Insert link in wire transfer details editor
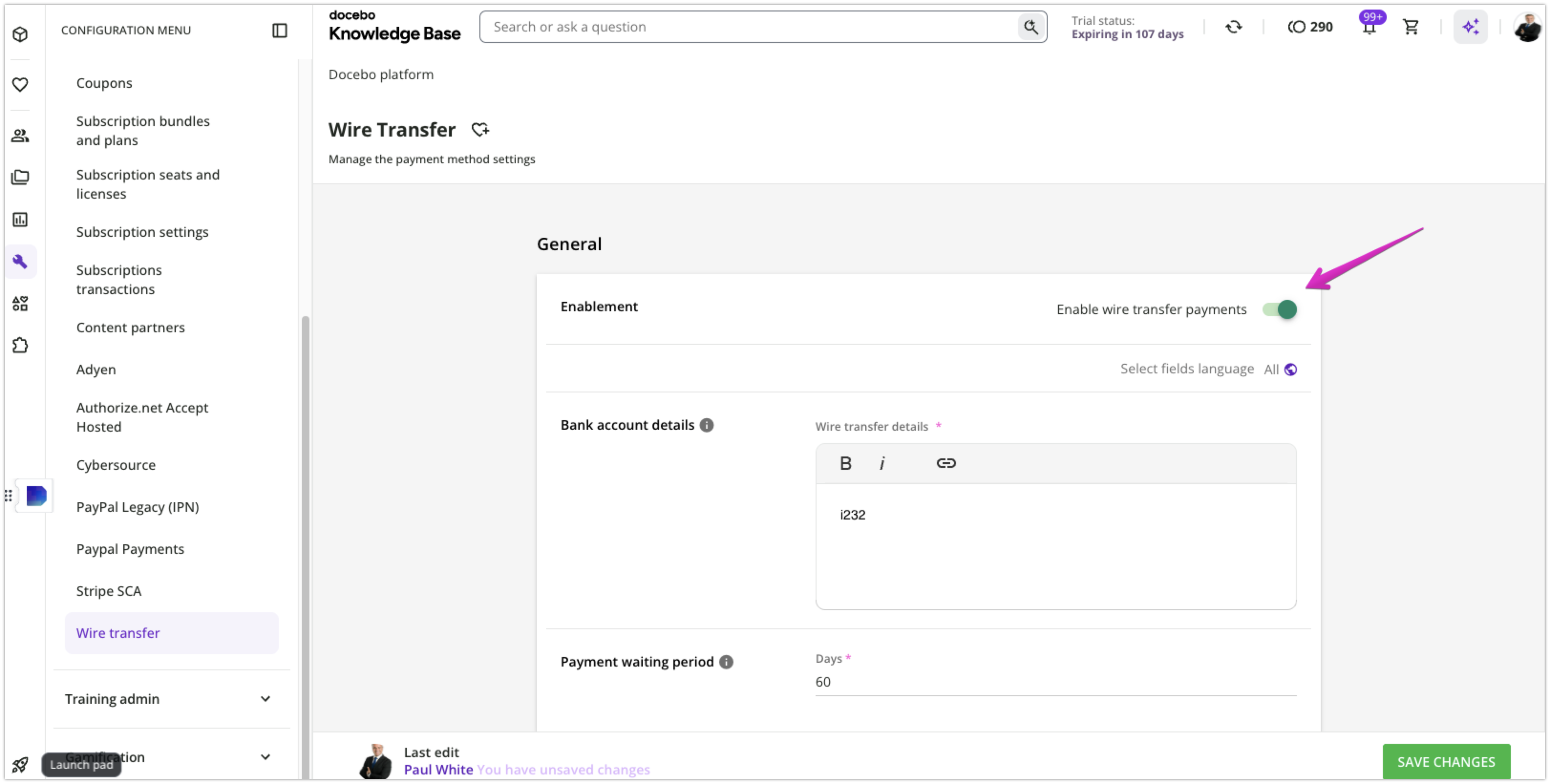 coord(946,463)
